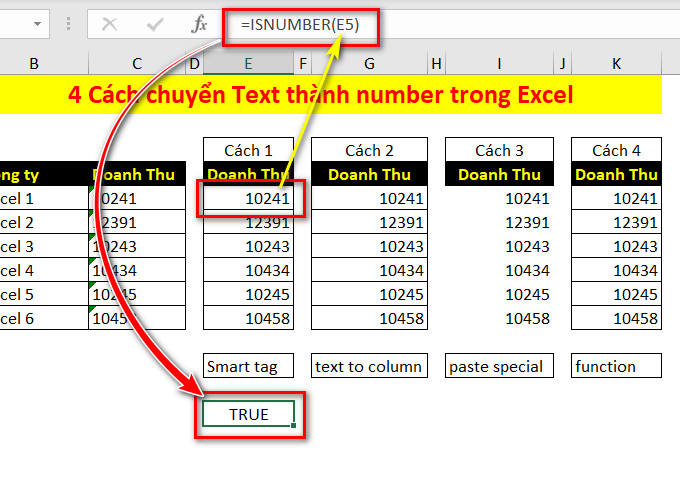
Task: Click 'Doanh Thu' header under Cách 3
Action: click(x=499, y=174)
